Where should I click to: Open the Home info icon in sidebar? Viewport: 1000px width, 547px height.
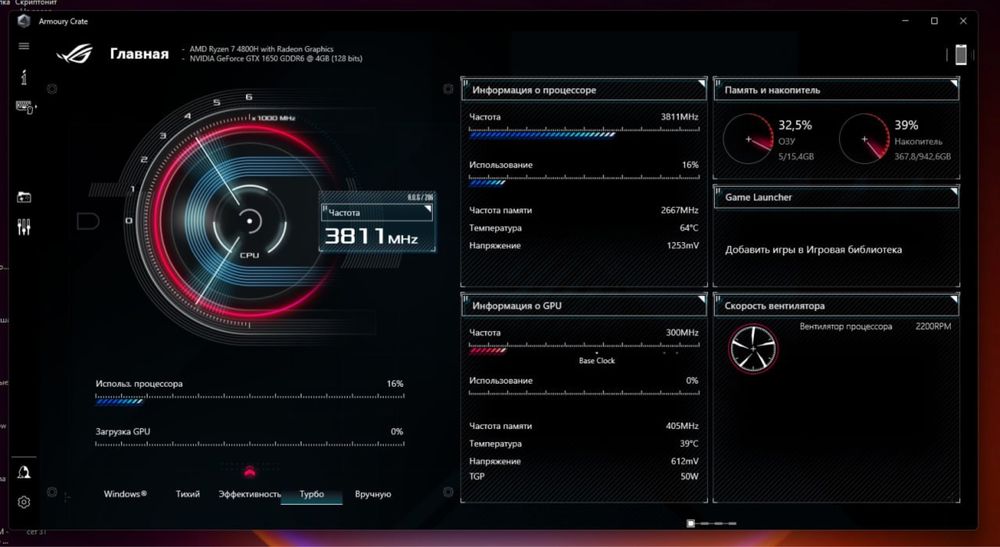(x=24, y=77)
